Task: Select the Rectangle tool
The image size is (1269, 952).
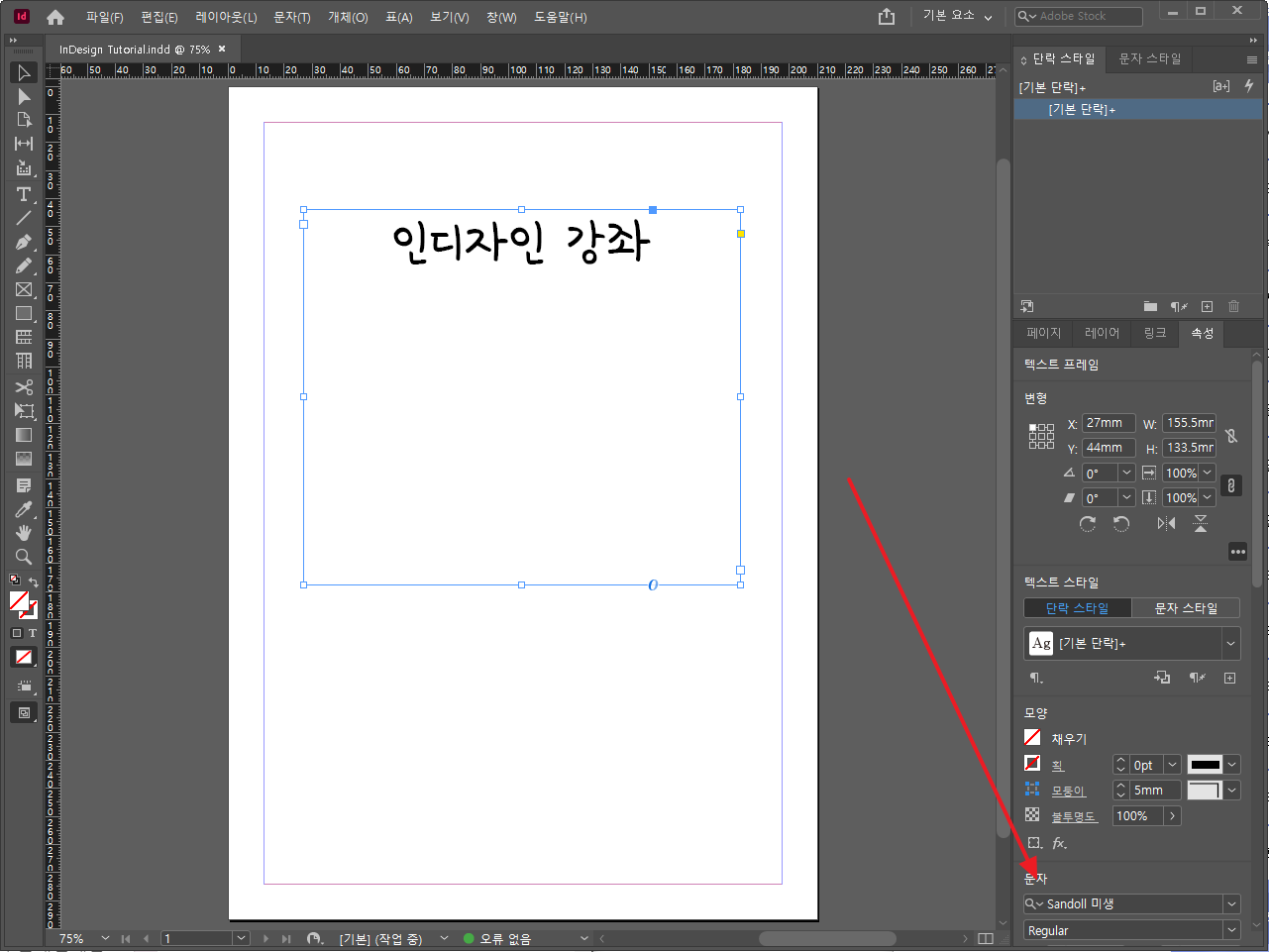Action: tap(24, 313)
